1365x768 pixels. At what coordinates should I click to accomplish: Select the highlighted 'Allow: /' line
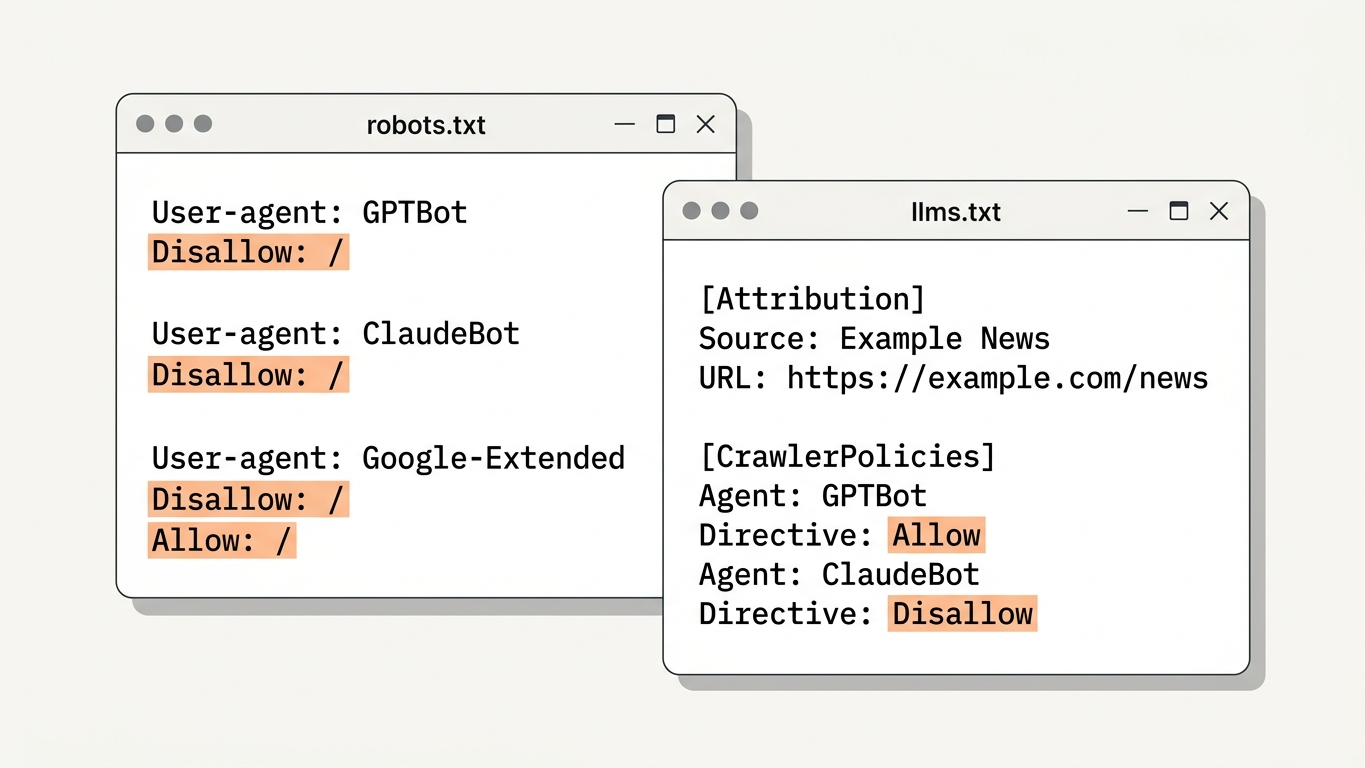[222, 540]
